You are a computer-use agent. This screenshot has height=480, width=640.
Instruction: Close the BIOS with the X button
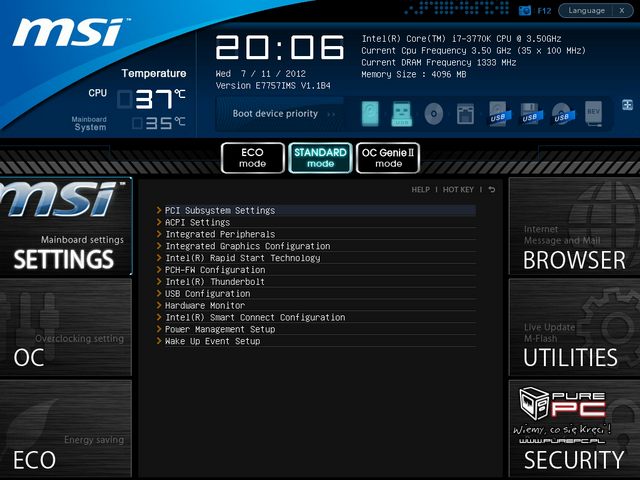[x=622, y=11]
